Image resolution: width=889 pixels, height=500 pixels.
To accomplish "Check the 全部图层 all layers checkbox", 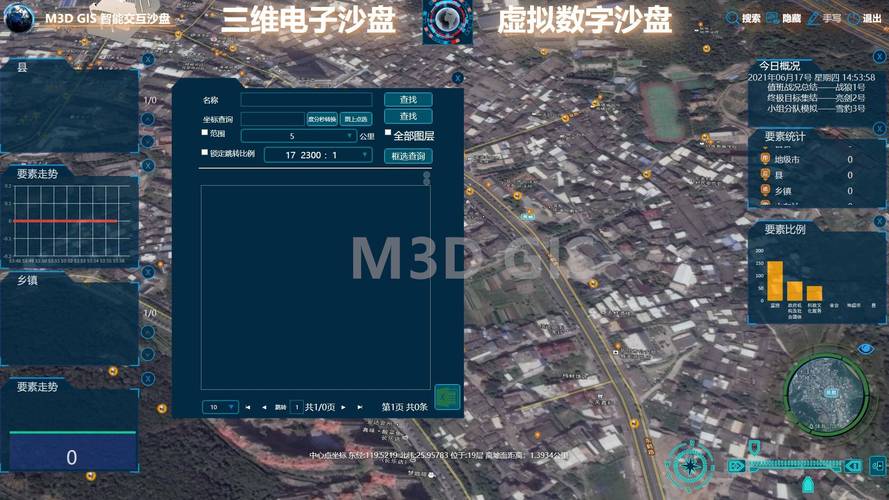I will click(x=388, y=133).
